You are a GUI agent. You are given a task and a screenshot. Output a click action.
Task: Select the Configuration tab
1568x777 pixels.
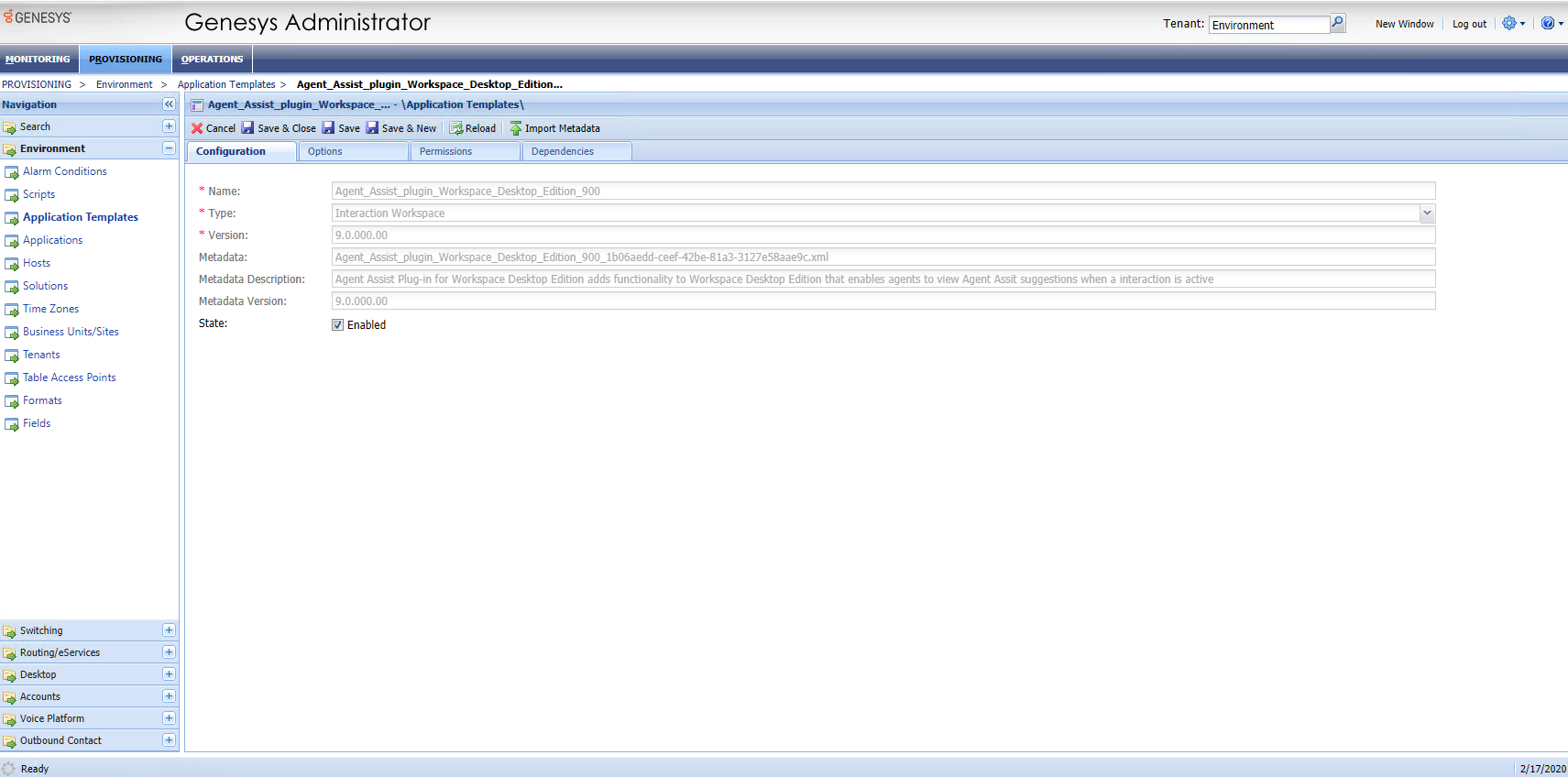(242, 151)
